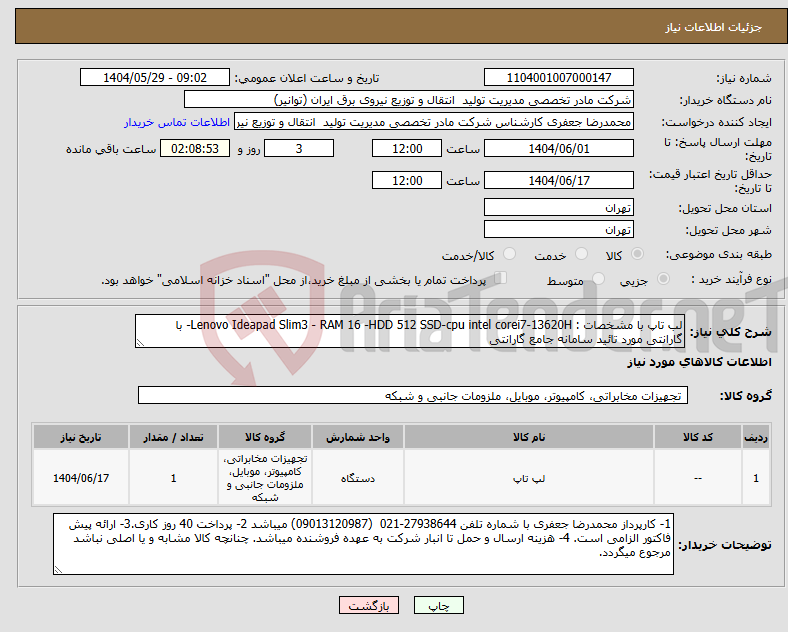Screen dimensions: 788x632
Task: Select the جزیی purchase type radio
Action: click(x=663, y=279)
